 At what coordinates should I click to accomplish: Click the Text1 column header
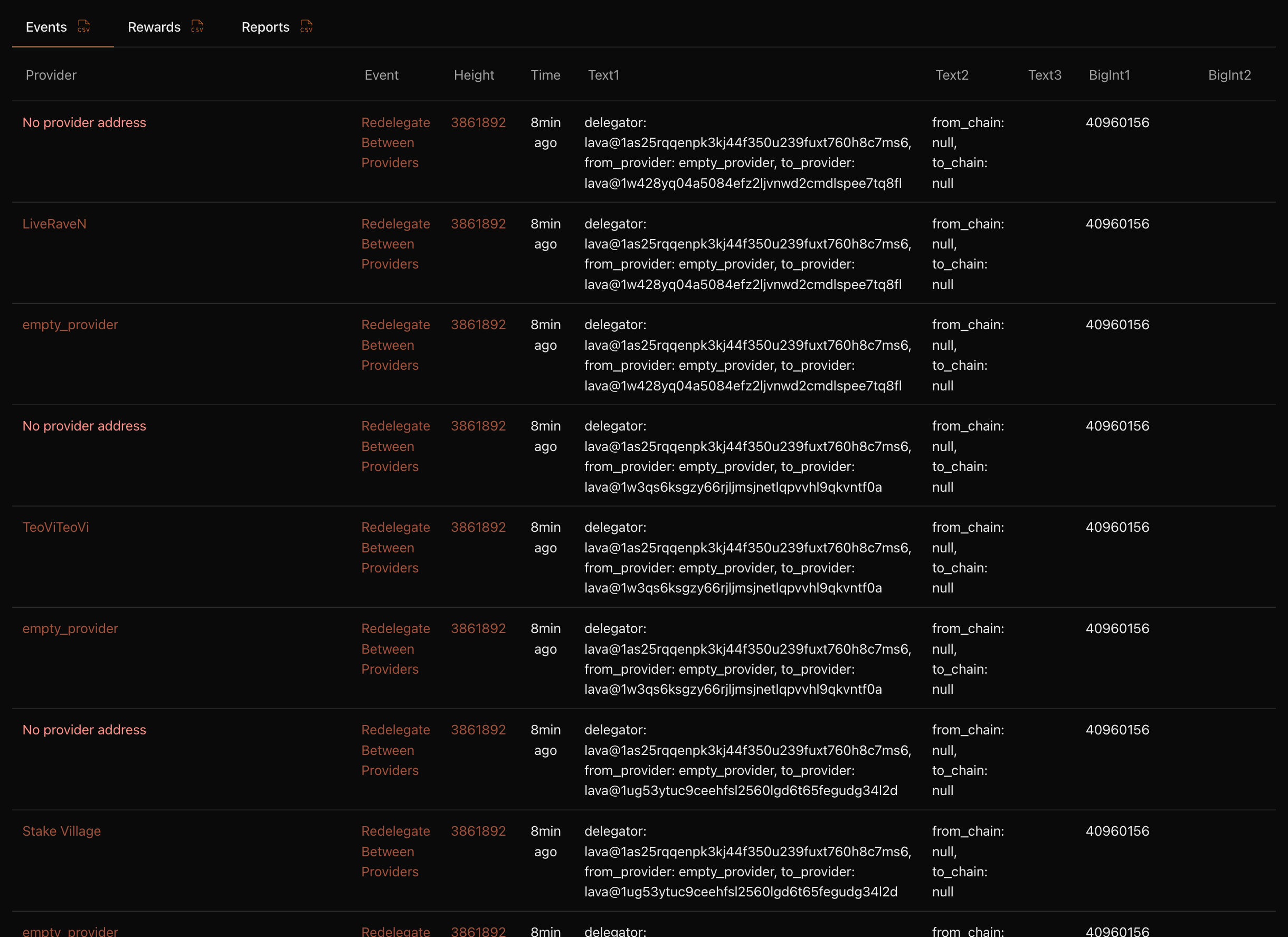click(x=603, y=75)
